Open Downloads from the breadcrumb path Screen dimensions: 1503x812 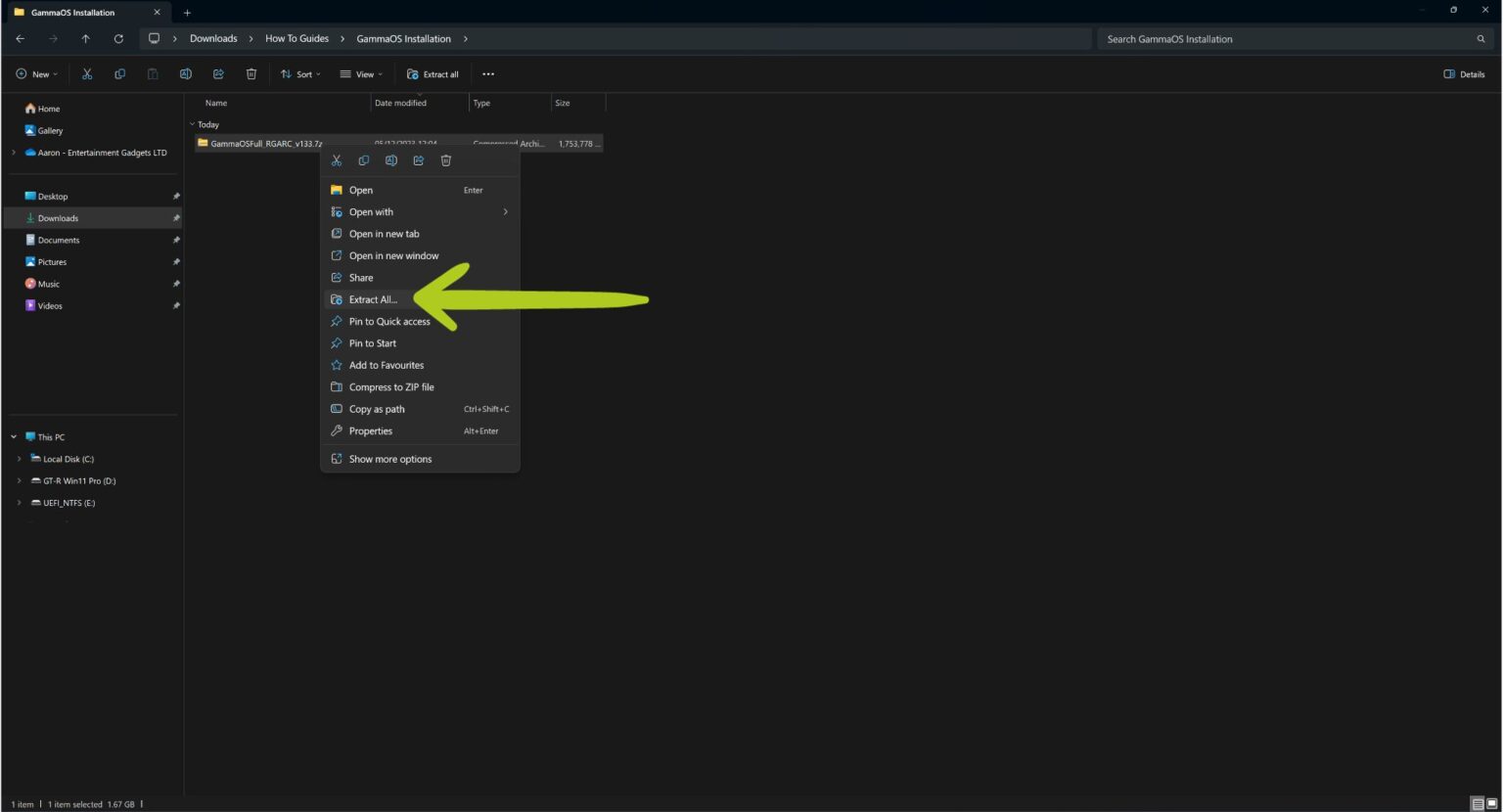[x=213, y=38]
